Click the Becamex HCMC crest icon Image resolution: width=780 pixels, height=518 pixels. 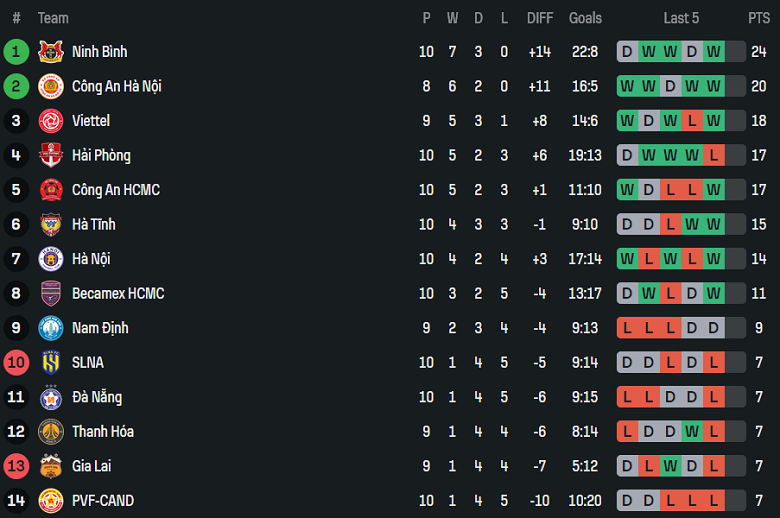pyautogui.click(x=50, y=294)
